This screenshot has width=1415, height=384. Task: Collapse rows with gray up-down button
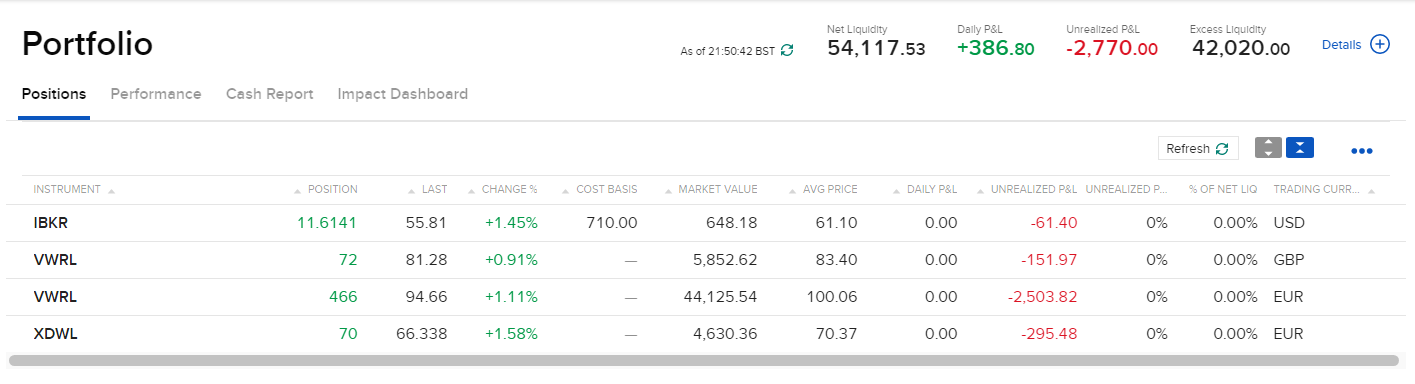(1268, 148)
